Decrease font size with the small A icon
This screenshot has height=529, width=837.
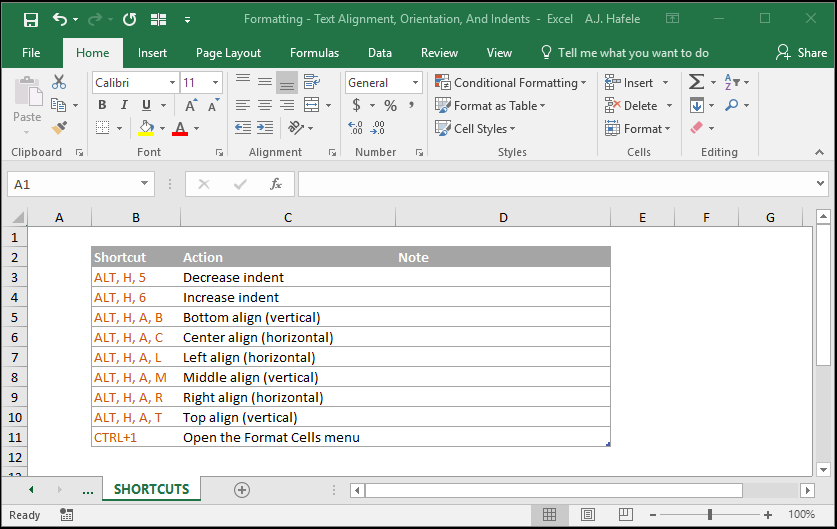click(x=214, y=105)
